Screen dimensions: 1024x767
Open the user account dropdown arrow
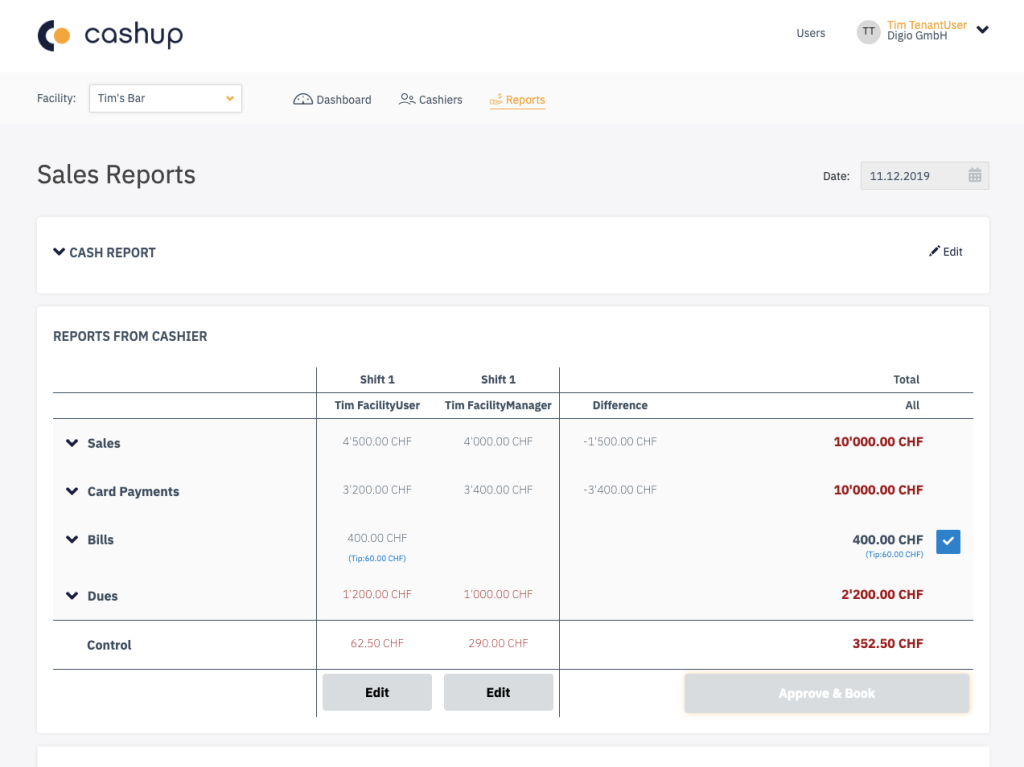pyautogui.click(x=982, y=30)
